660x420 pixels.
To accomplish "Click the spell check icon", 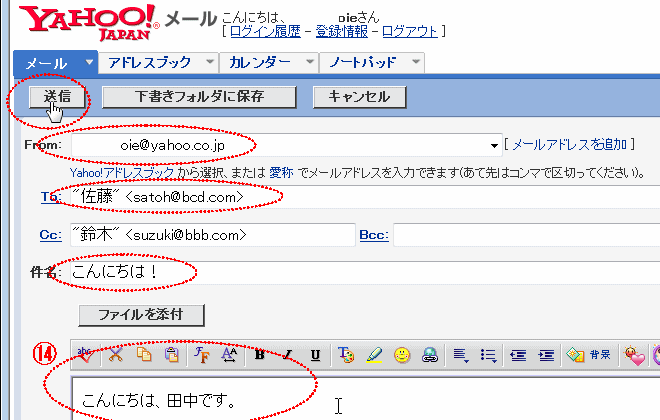I will (x=88, y=354).
